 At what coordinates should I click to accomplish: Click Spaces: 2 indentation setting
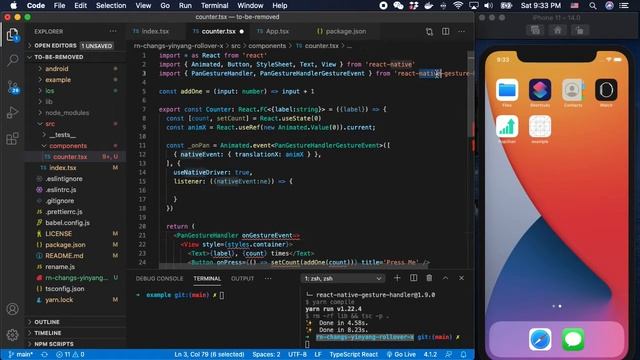pyautogui.click(x=266, y=354)
